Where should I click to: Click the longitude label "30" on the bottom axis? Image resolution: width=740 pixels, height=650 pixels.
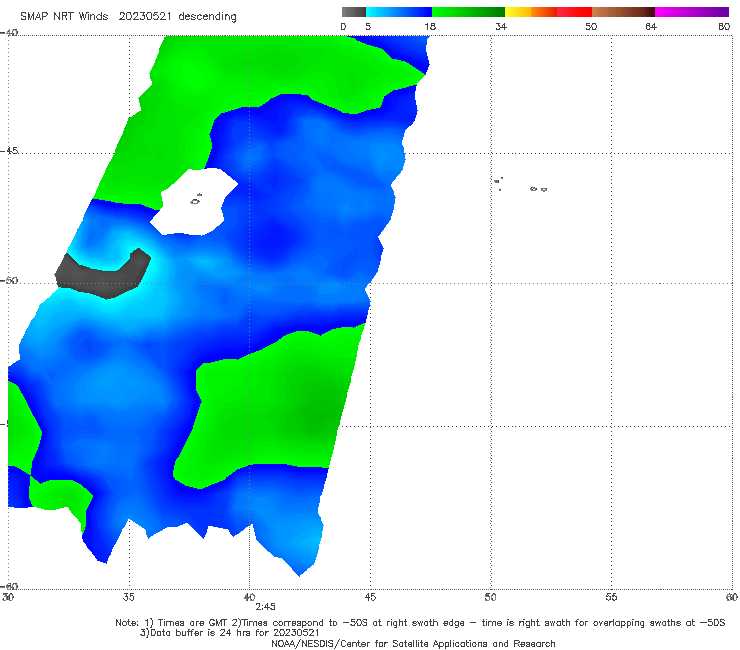(x=8, y=597)
